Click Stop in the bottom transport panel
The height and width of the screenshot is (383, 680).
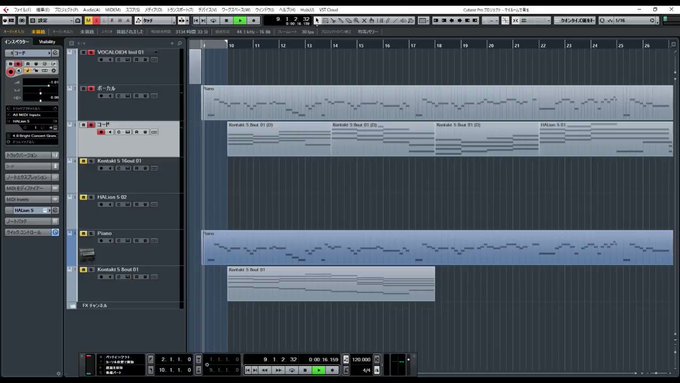305,370
